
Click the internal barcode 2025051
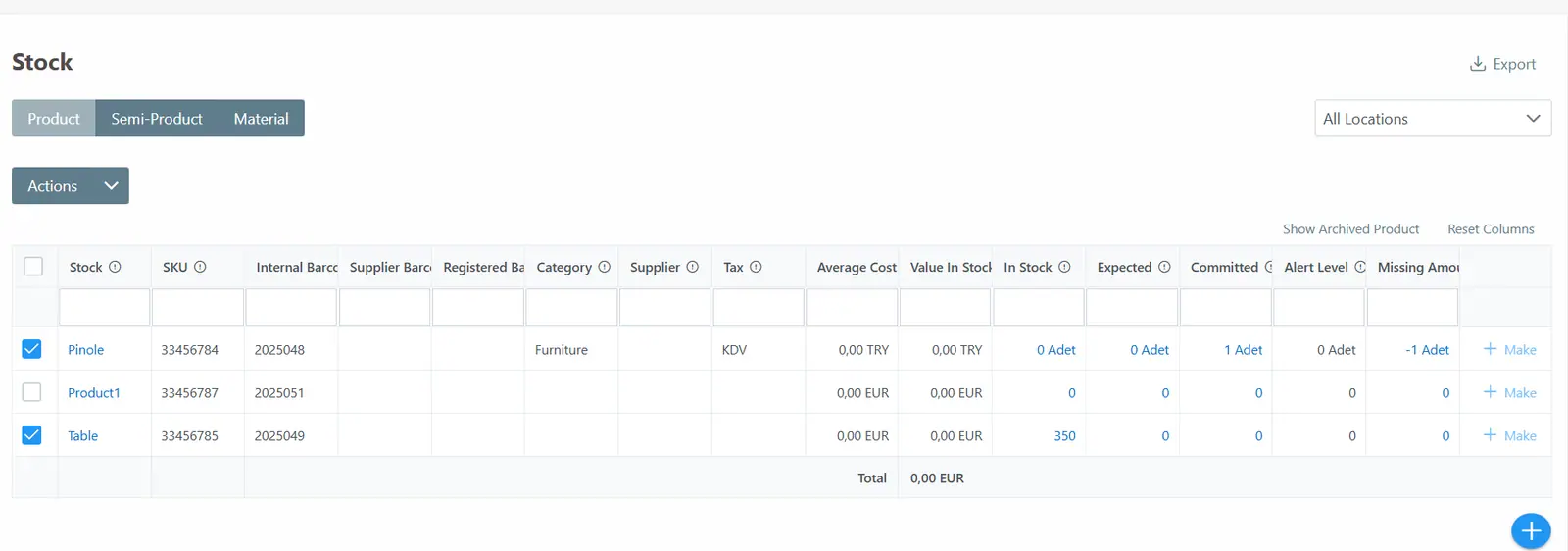tap(279, 393)
